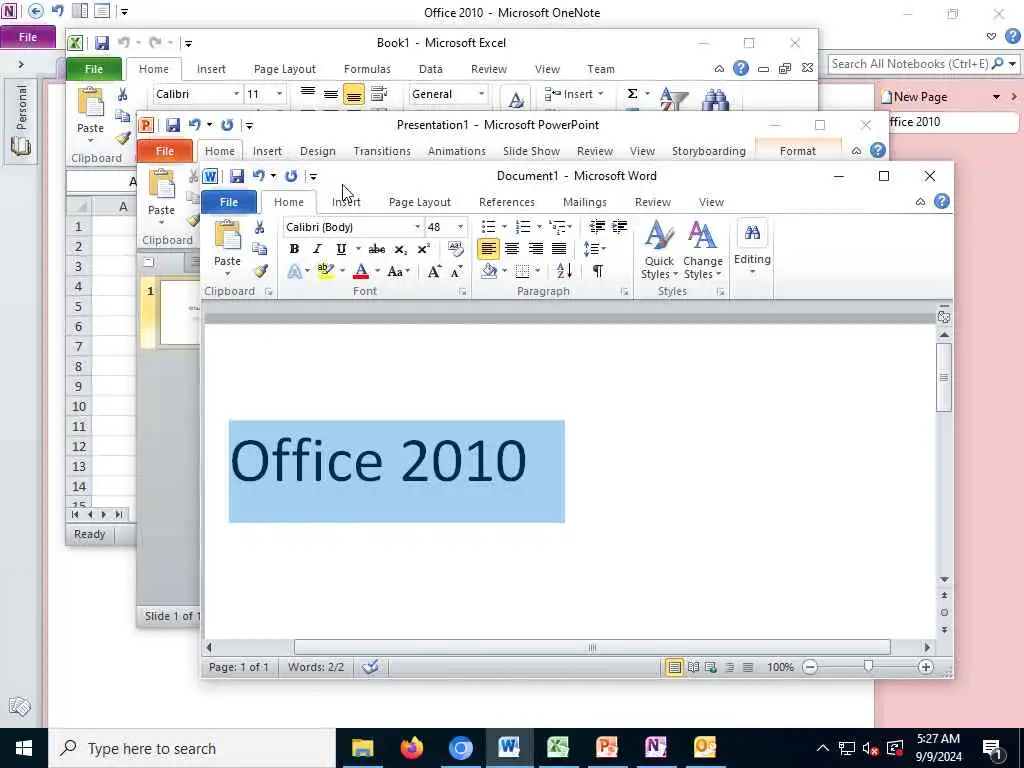
Task: Click the Shrink Font icon in Word
Action: (456, 272)
